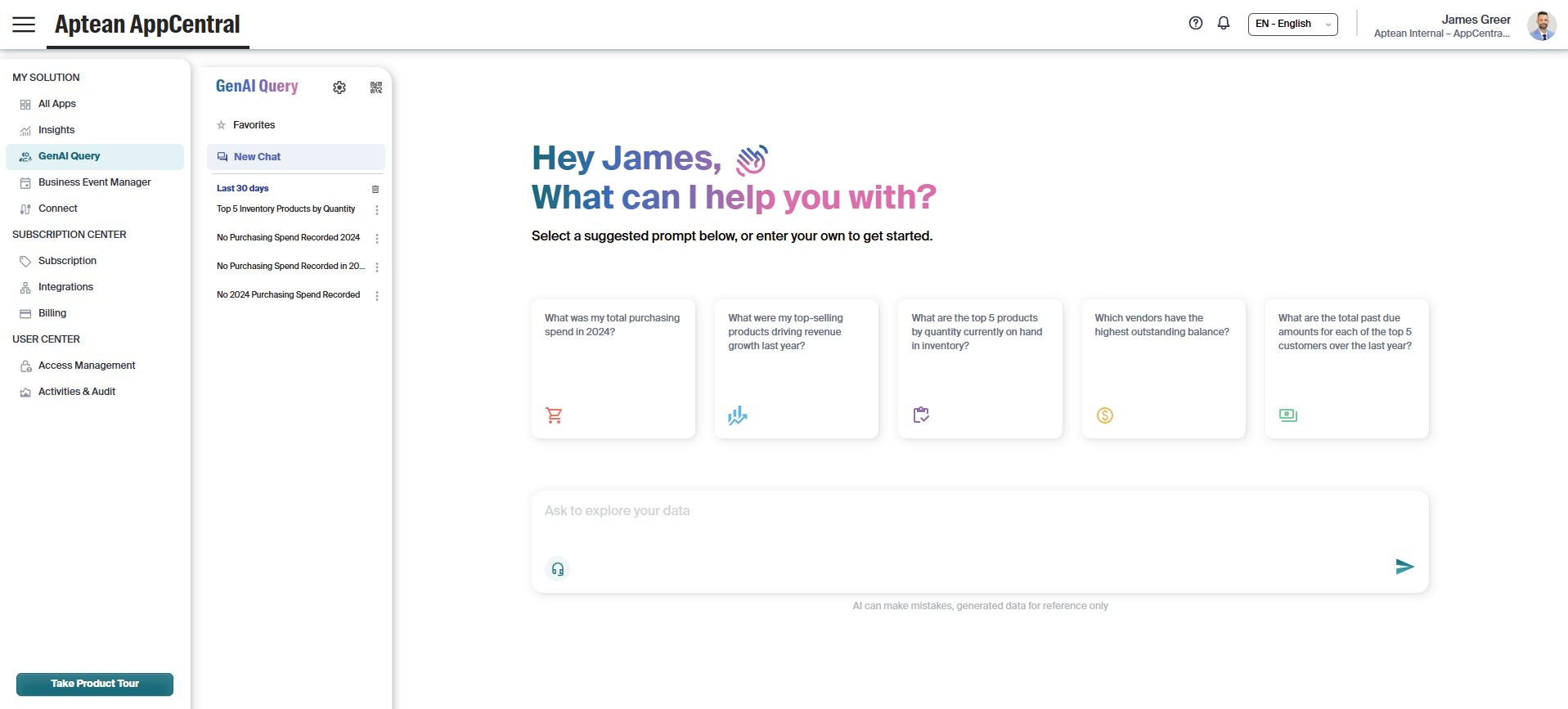Select GenAI Query in sidebar
The image size is (1568, 709).
pyautogui.click(x=95, y=156)
